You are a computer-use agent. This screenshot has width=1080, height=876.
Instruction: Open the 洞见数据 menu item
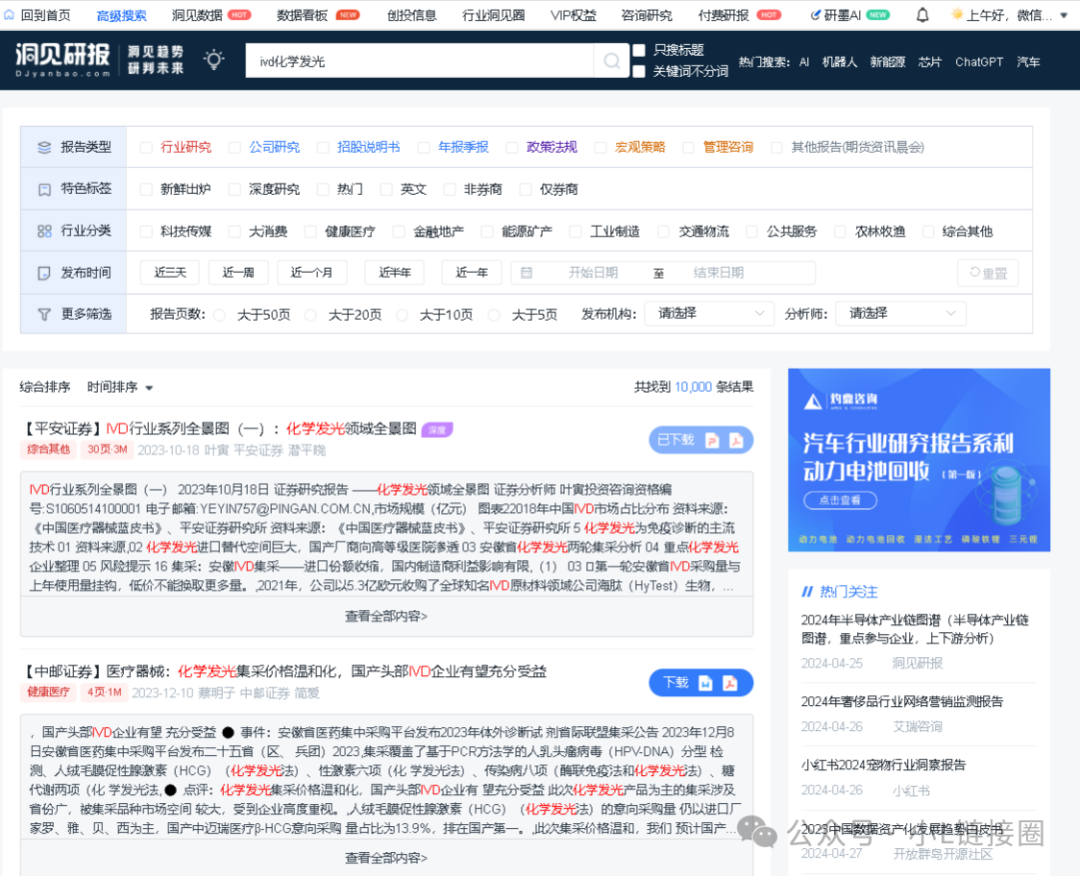(197, 15)
